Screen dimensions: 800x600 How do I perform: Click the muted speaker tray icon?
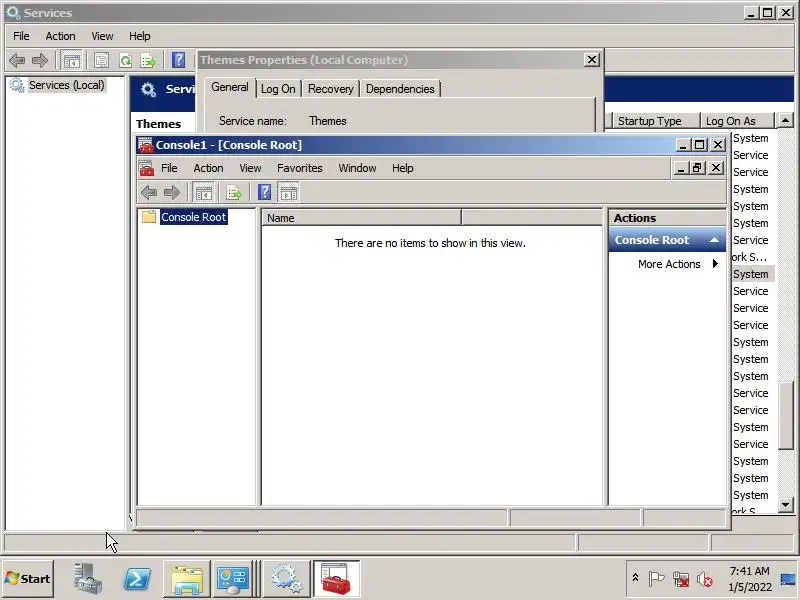[705, 579]
